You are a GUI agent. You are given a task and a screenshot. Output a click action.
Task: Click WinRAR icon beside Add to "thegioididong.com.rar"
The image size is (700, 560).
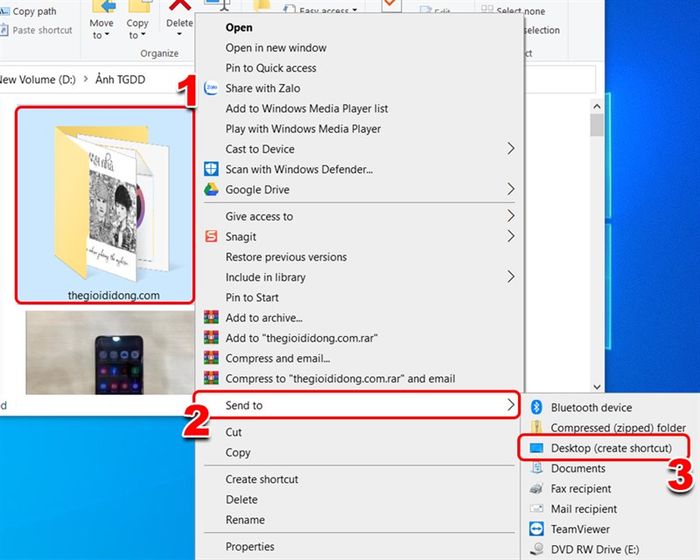[x=211, y=338]
